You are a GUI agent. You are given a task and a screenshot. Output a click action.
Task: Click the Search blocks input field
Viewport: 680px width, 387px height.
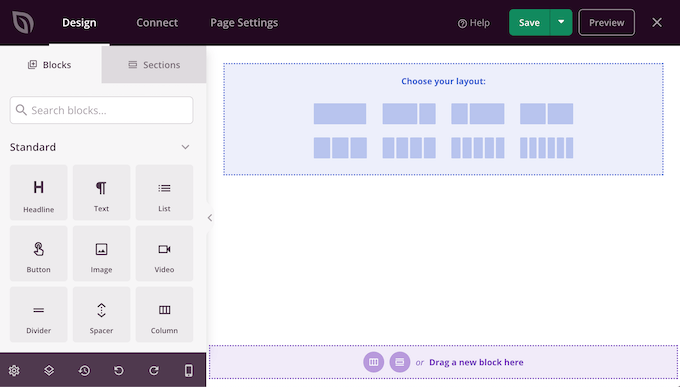(x=101, y=110)
